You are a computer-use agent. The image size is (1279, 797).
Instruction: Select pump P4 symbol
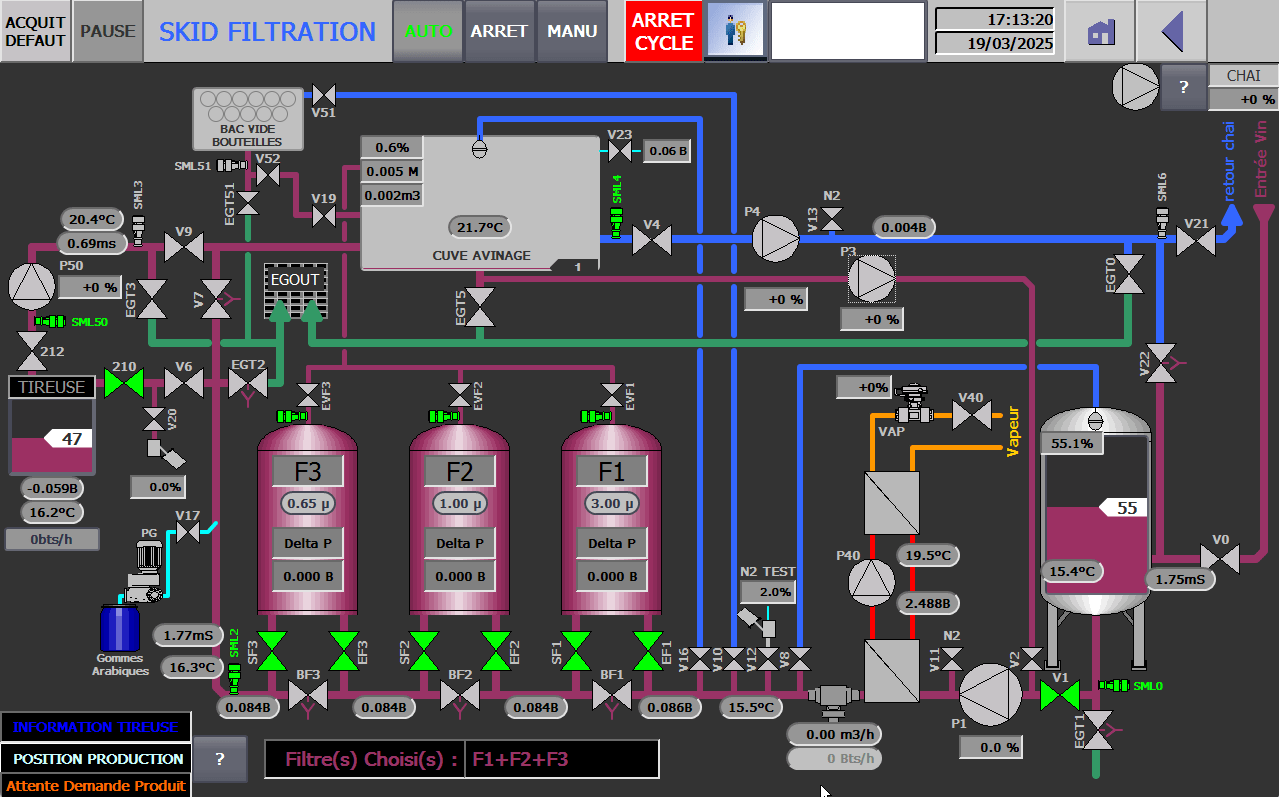(x=772, y=239)
